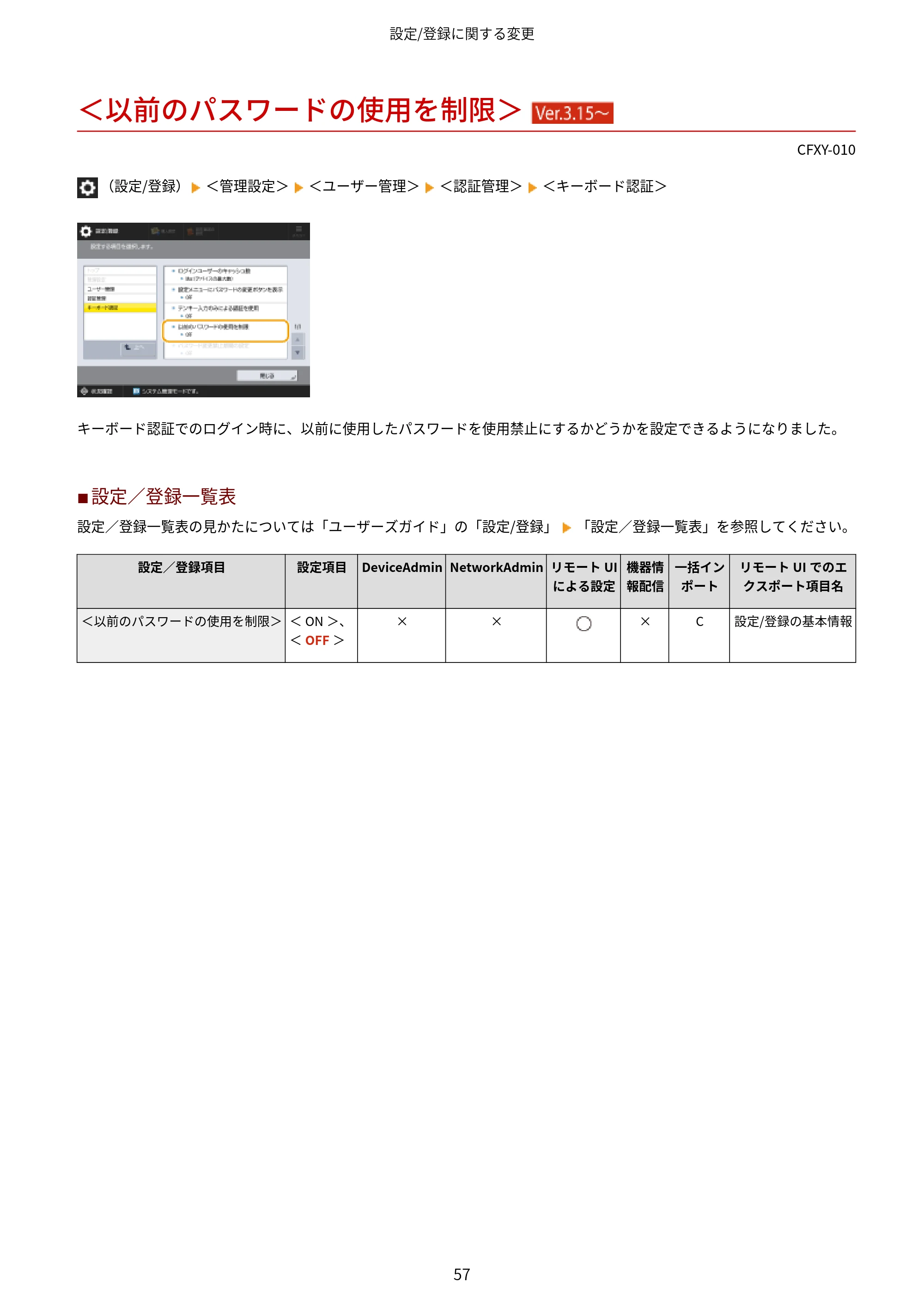Viewport: 924px width, 1307px height.
Task: Click the gear icon in the device screen header
Action: (x=85, y=231)
